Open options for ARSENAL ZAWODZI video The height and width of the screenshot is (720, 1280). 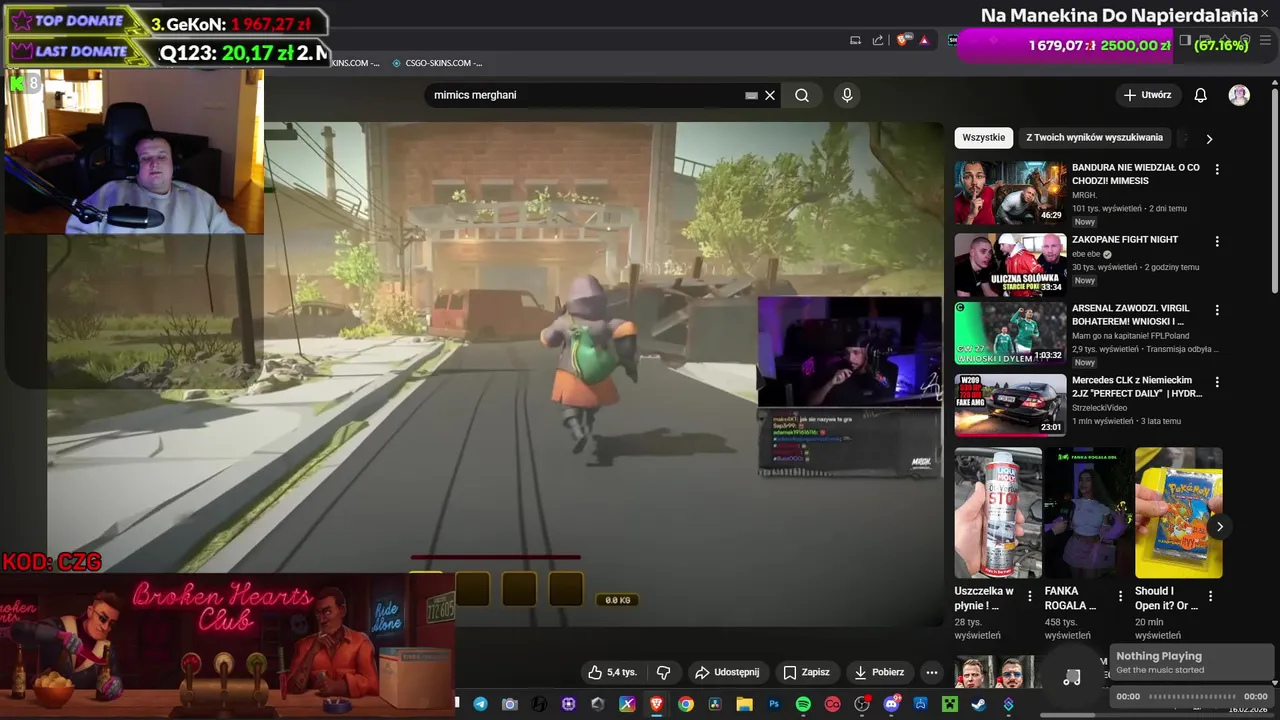coord(1217,311)
